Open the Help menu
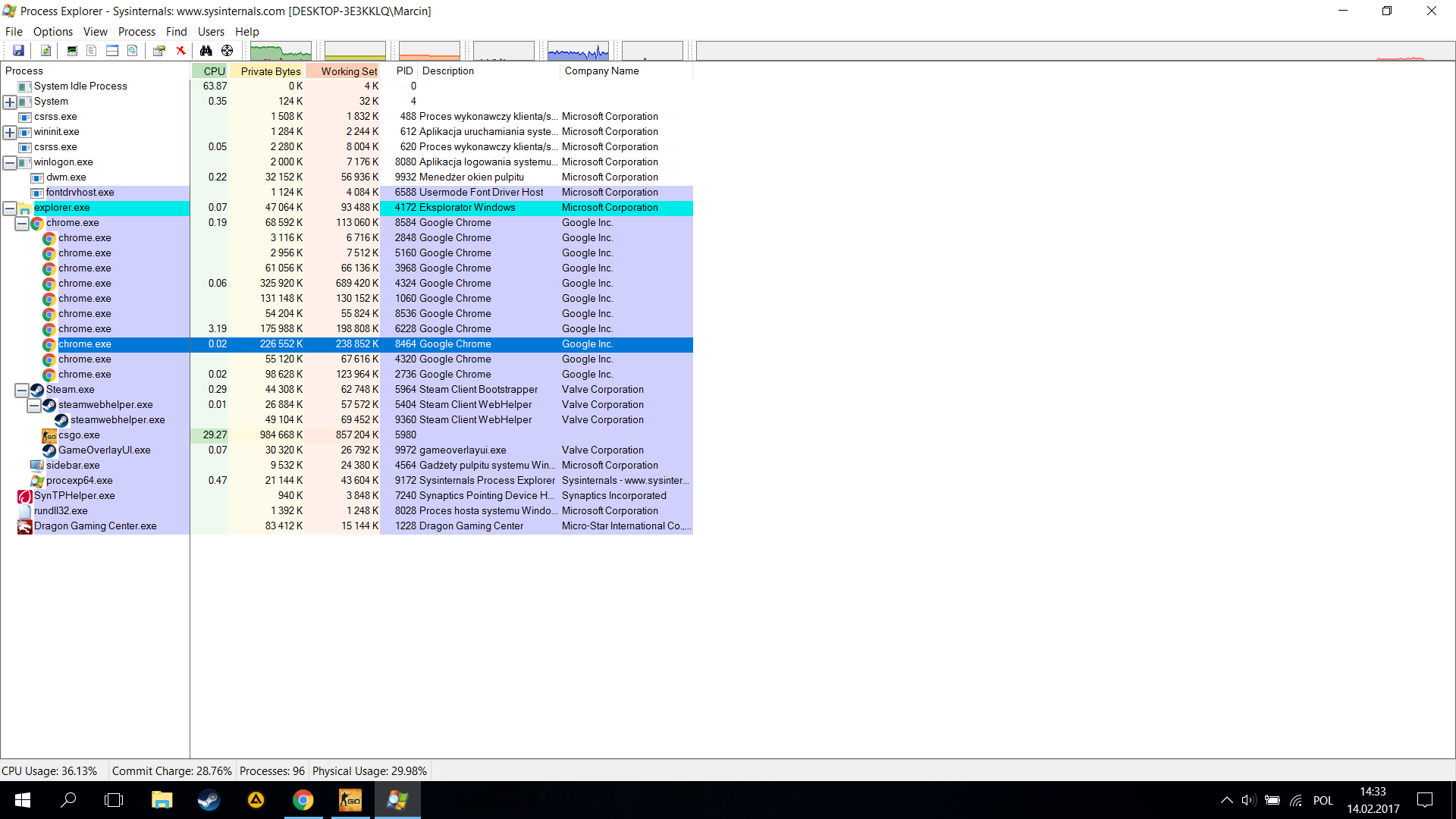The width and height of the screenshot is (1456, 819). click(x=247, y=32)
